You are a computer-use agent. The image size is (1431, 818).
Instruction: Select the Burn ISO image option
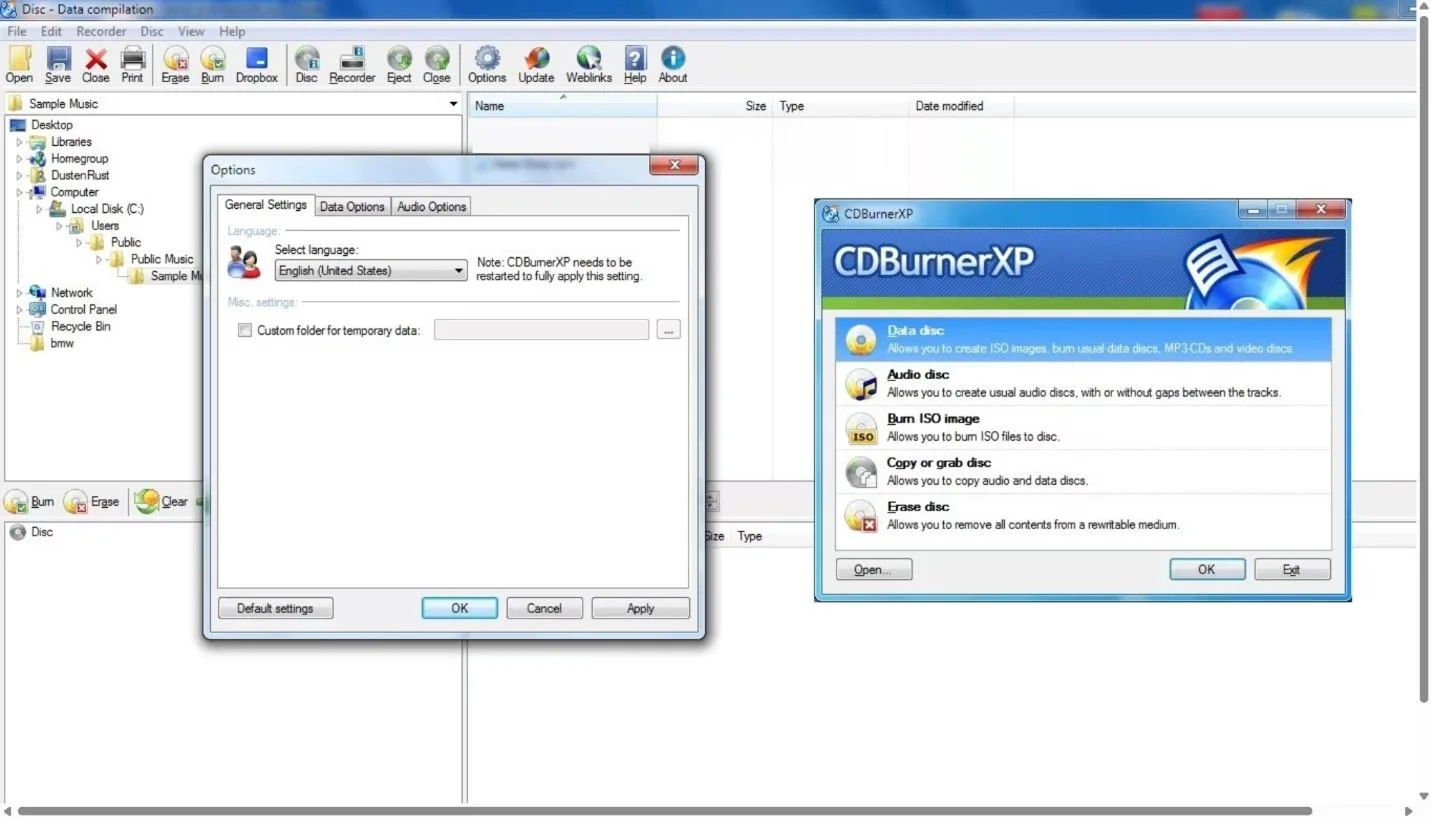point(1083,427)
